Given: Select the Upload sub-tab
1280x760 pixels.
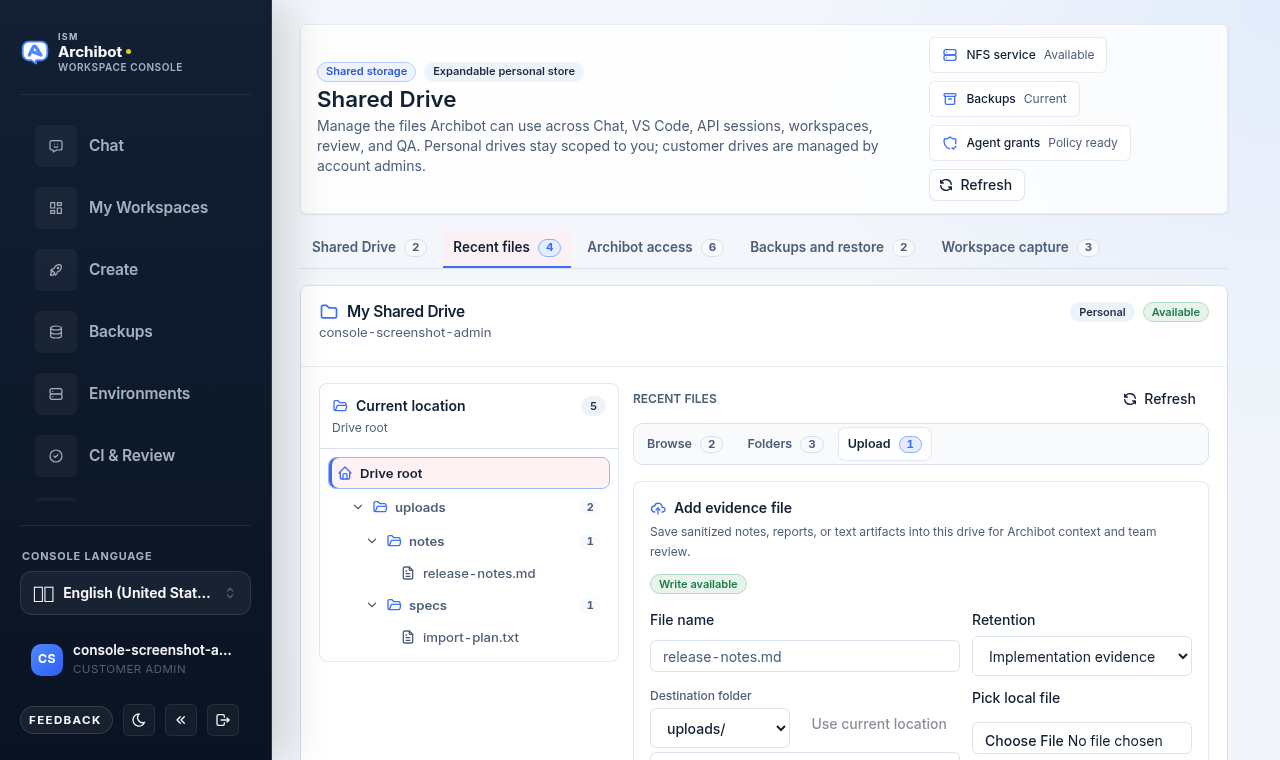Looking at the screenshot, I should click(885, 444).
